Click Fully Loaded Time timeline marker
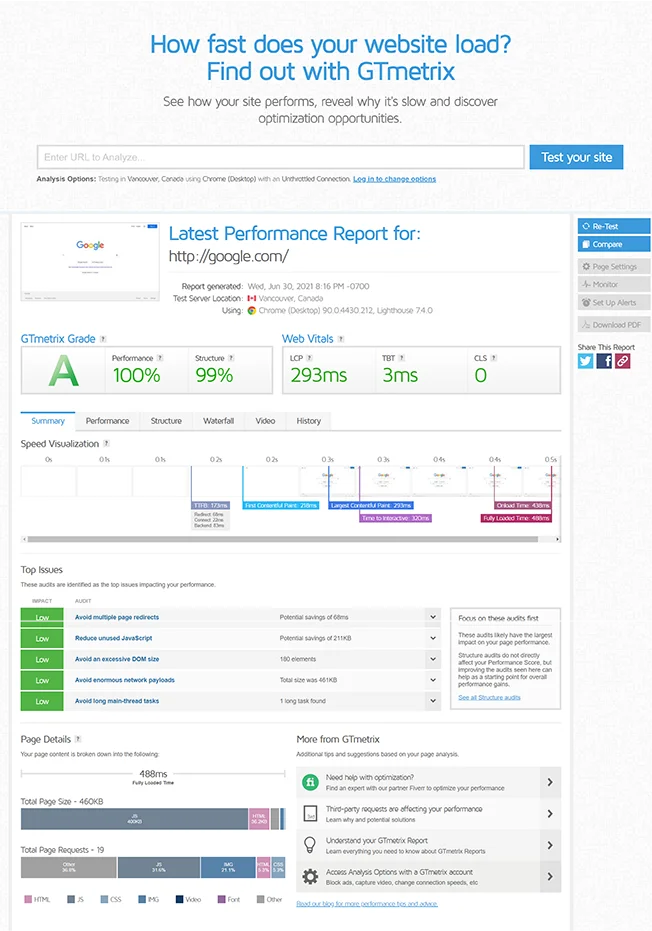The image size is (652, 931). click(x=517, y=518)
